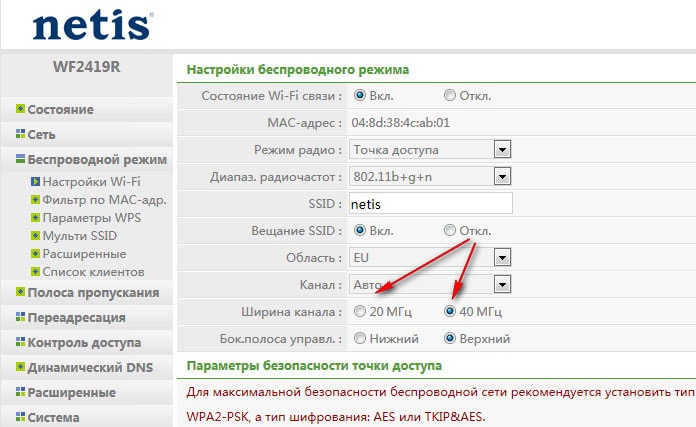Screen dimensions: 696x427
Task: Click the icon beside Полоса пропускания
Action: coord(20,292)
